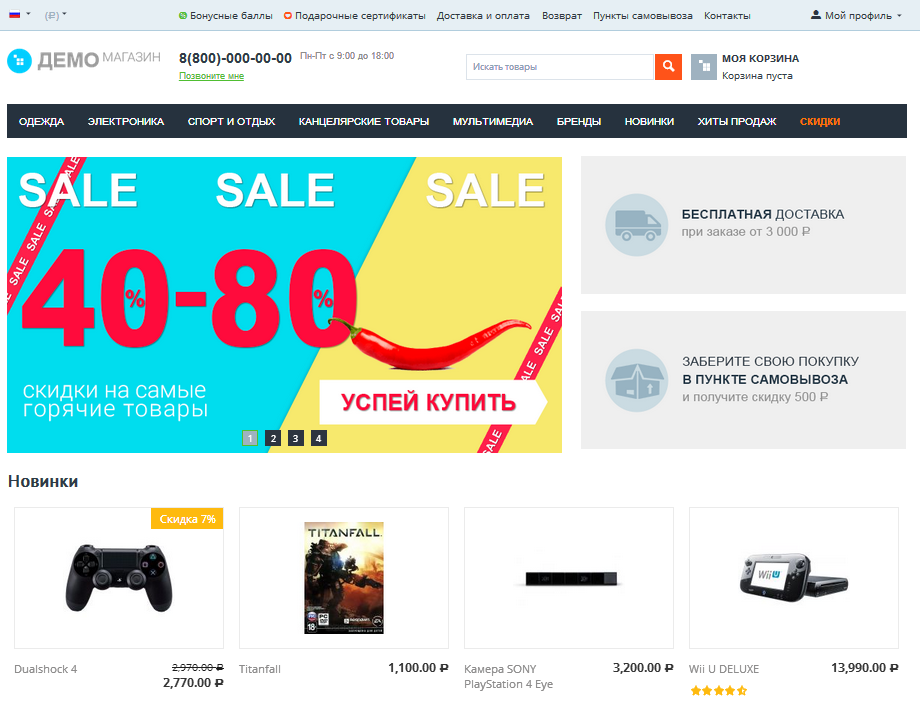Click the pickup point box icon
The width and height of the screenshot is (920, 722).
(x=637, y=381)
